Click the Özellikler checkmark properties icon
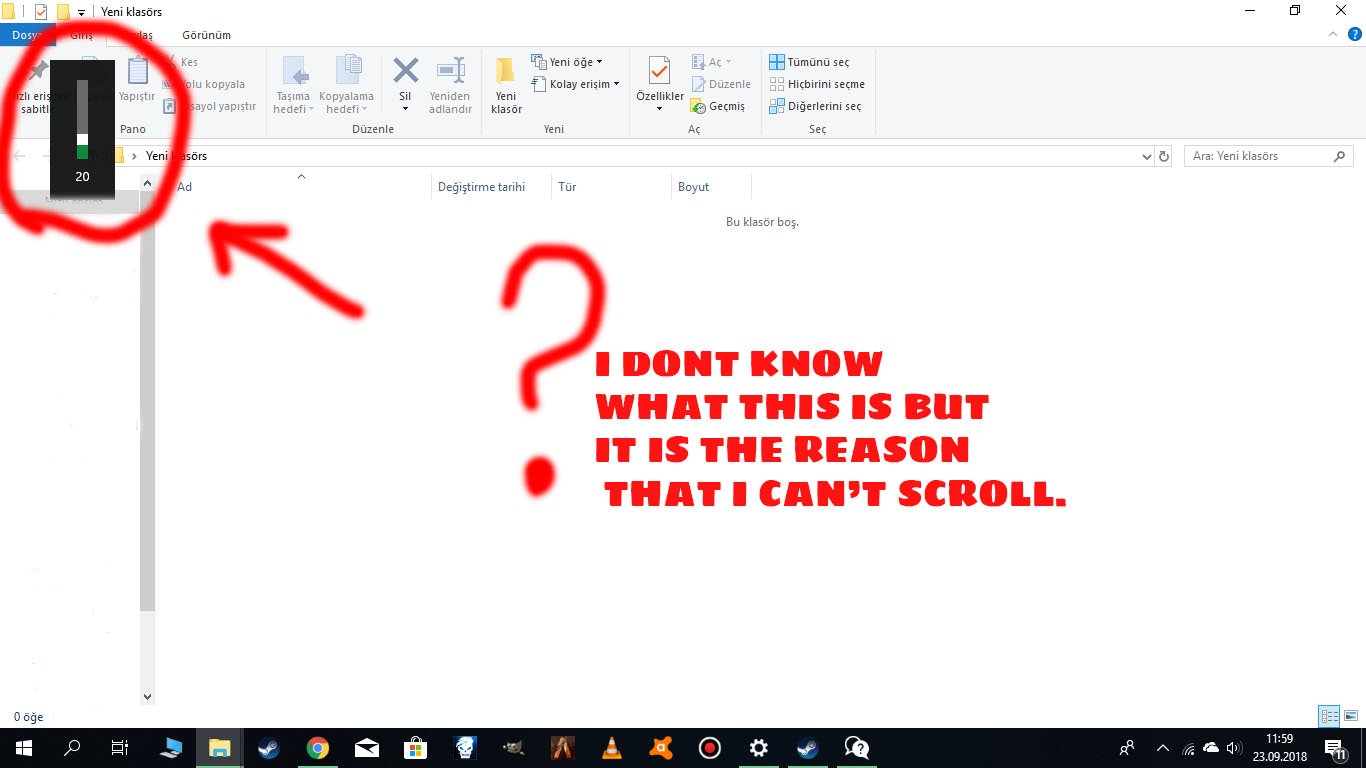This screenshot has width=1366, height=768. point(659,71)
